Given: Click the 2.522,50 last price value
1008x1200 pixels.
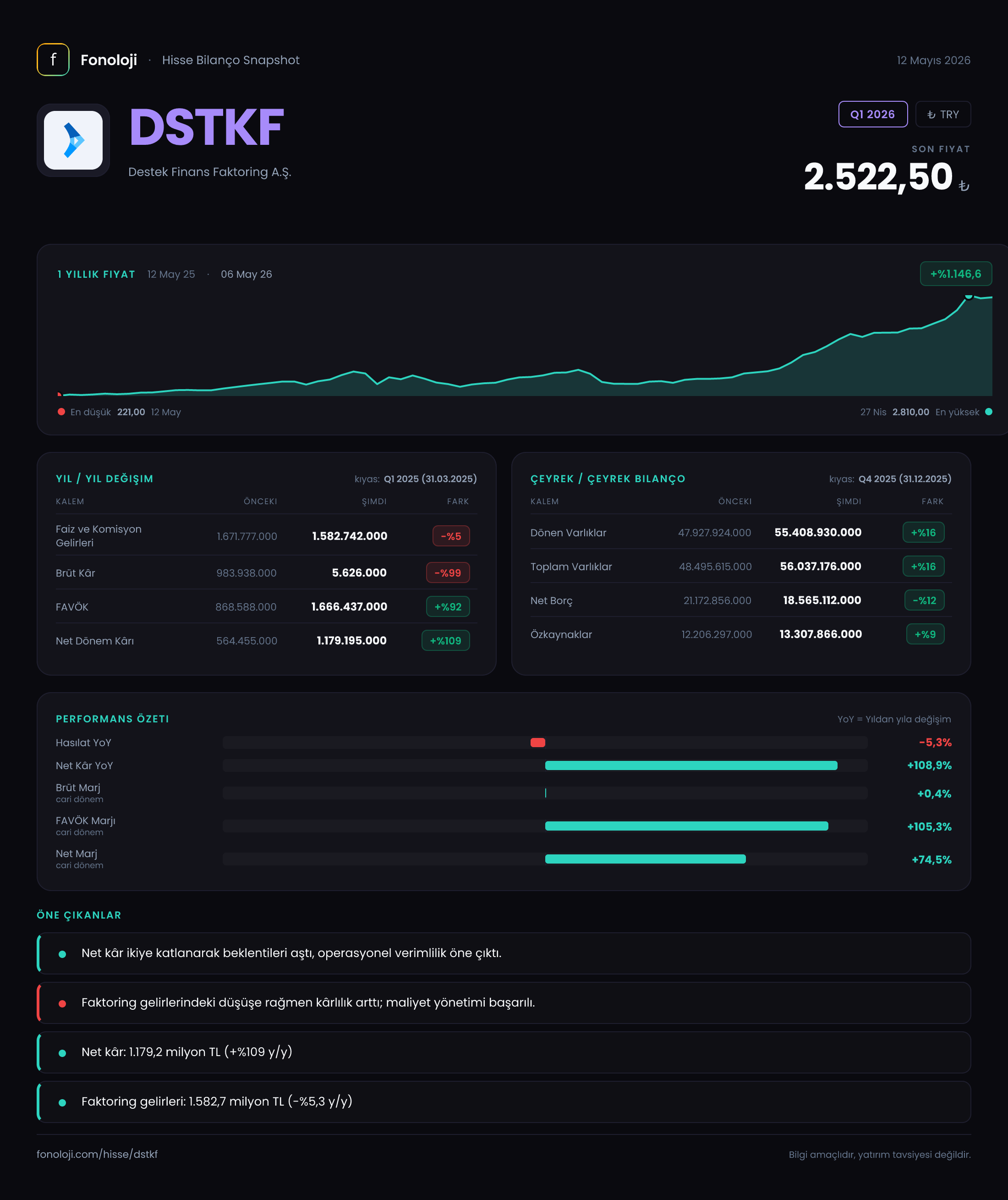Looking at the screenshot, I should click(878, 176).
